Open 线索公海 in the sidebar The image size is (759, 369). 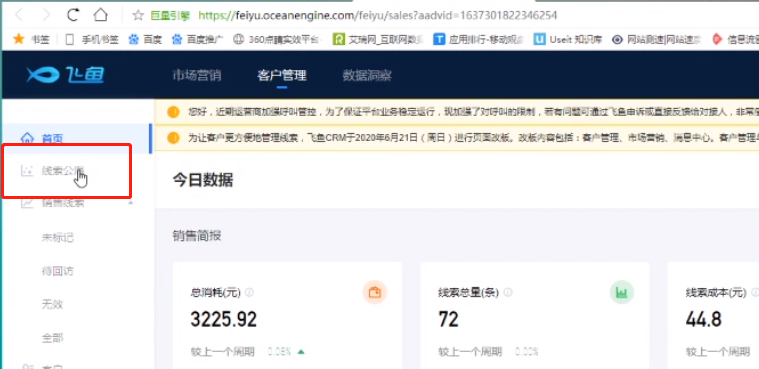coord(62,170)
